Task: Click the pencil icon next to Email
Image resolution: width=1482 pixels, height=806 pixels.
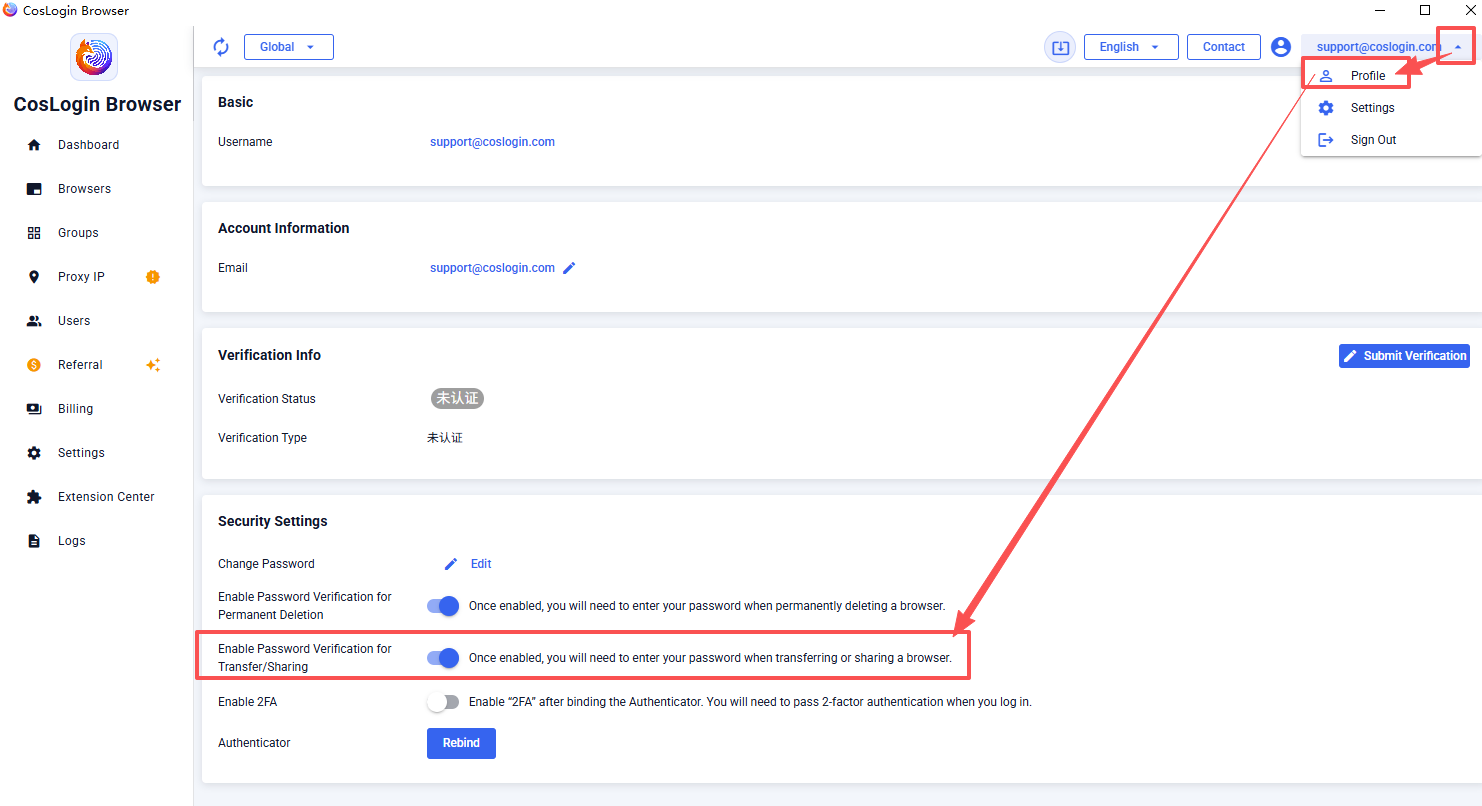Action: (569, 268)
